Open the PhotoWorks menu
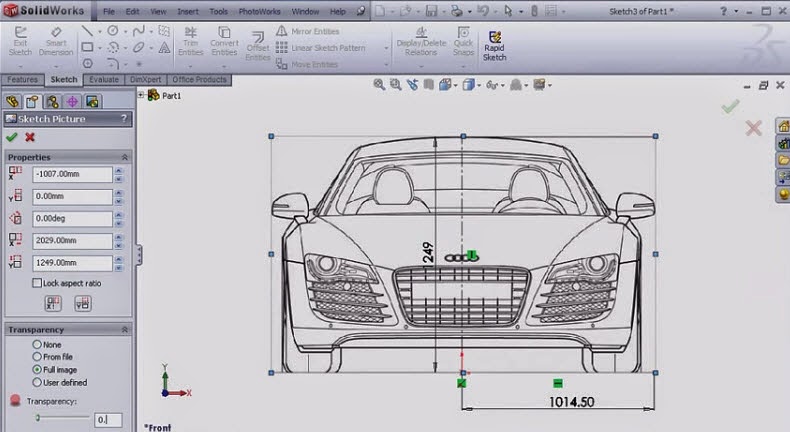Screen dimensions: 790x432 pos(259,11)
